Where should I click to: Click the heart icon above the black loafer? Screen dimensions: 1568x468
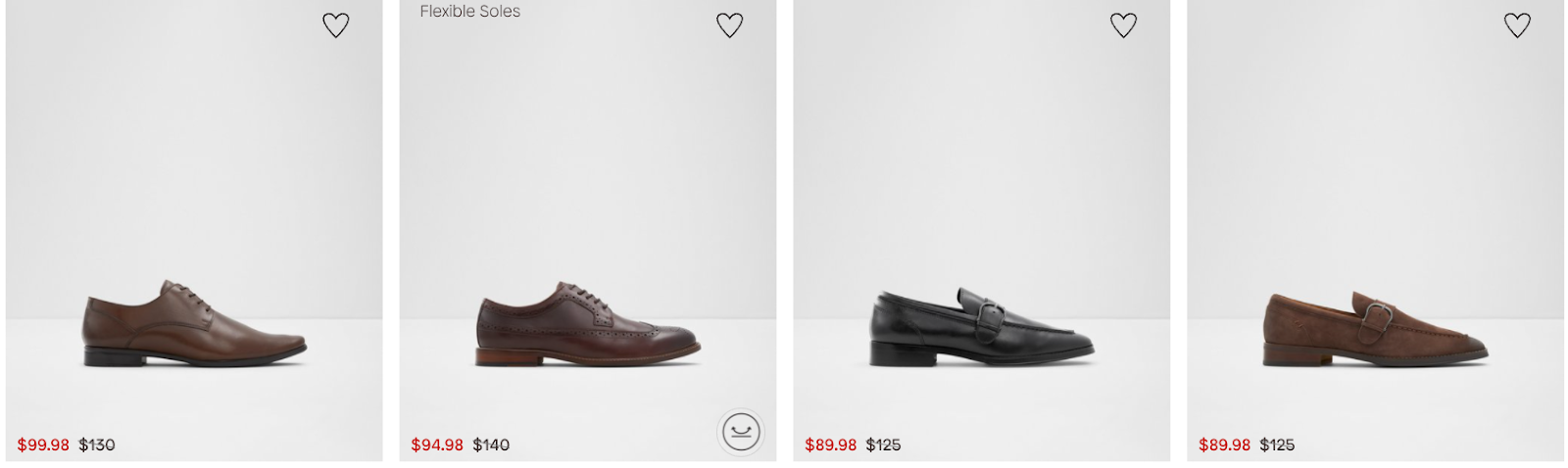click(1124, 25)
